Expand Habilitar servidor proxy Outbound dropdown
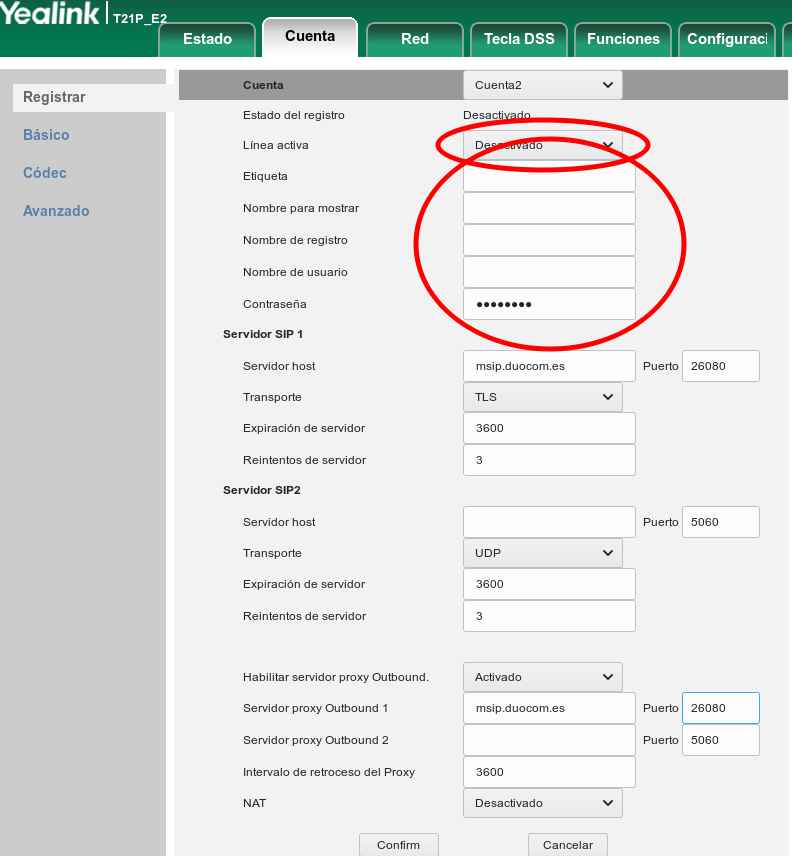The height and width of the screenshot is (856, 792). [542, 677]
